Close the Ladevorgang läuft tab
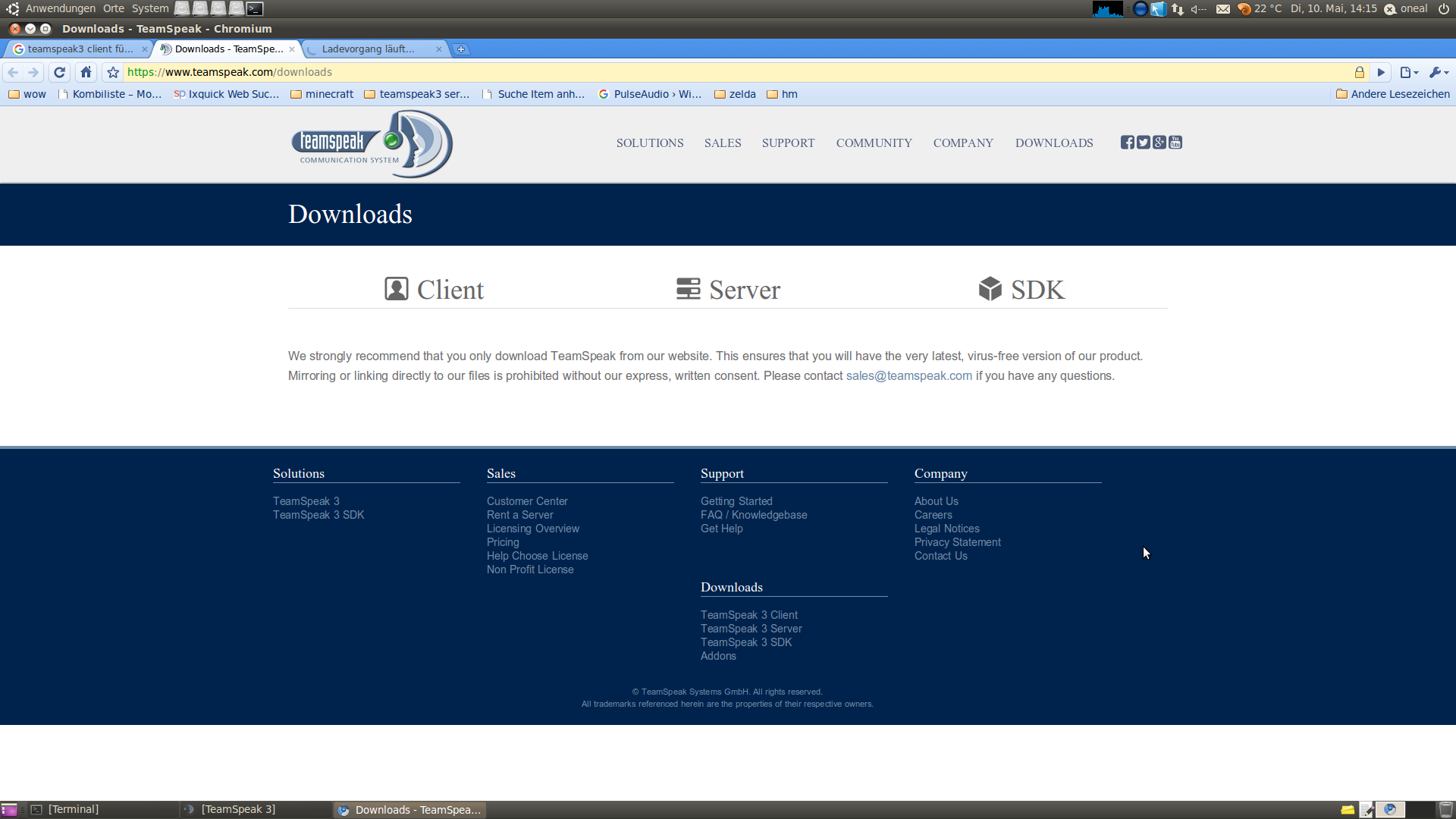 (439, 49)
